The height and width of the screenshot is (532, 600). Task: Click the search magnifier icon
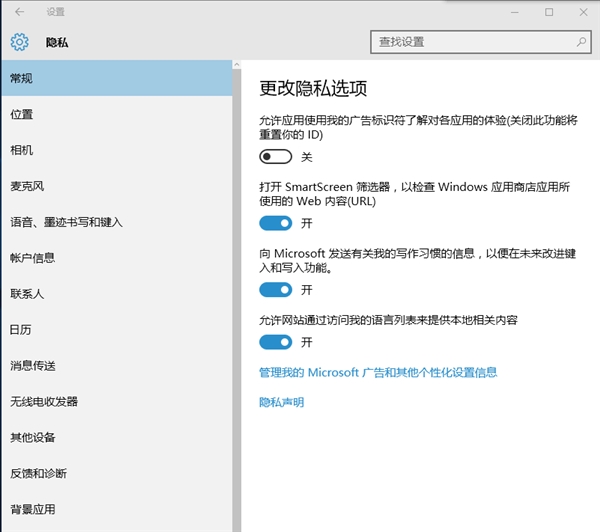coord(580,42)
